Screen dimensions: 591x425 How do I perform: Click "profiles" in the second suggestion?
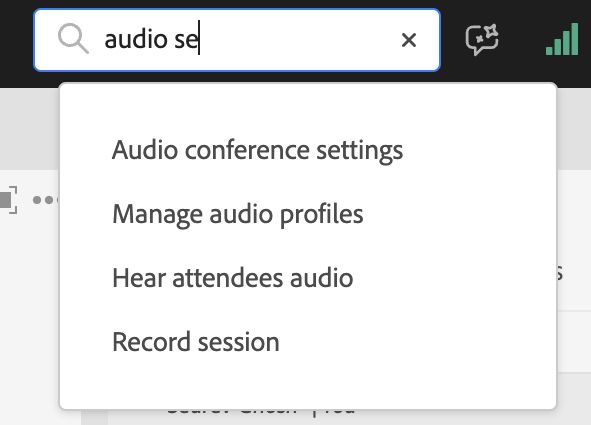(x=322, y=215)
